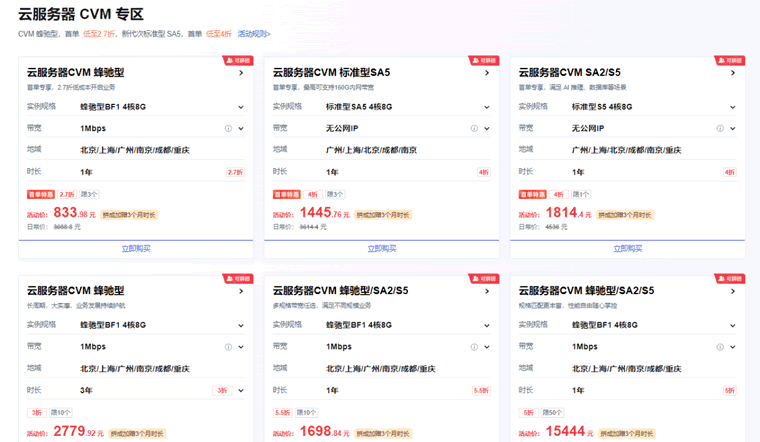Click the 带宽 info icon on the 833.98 元 card
This screenshot has width=760, height=442.
click(228, 128)
